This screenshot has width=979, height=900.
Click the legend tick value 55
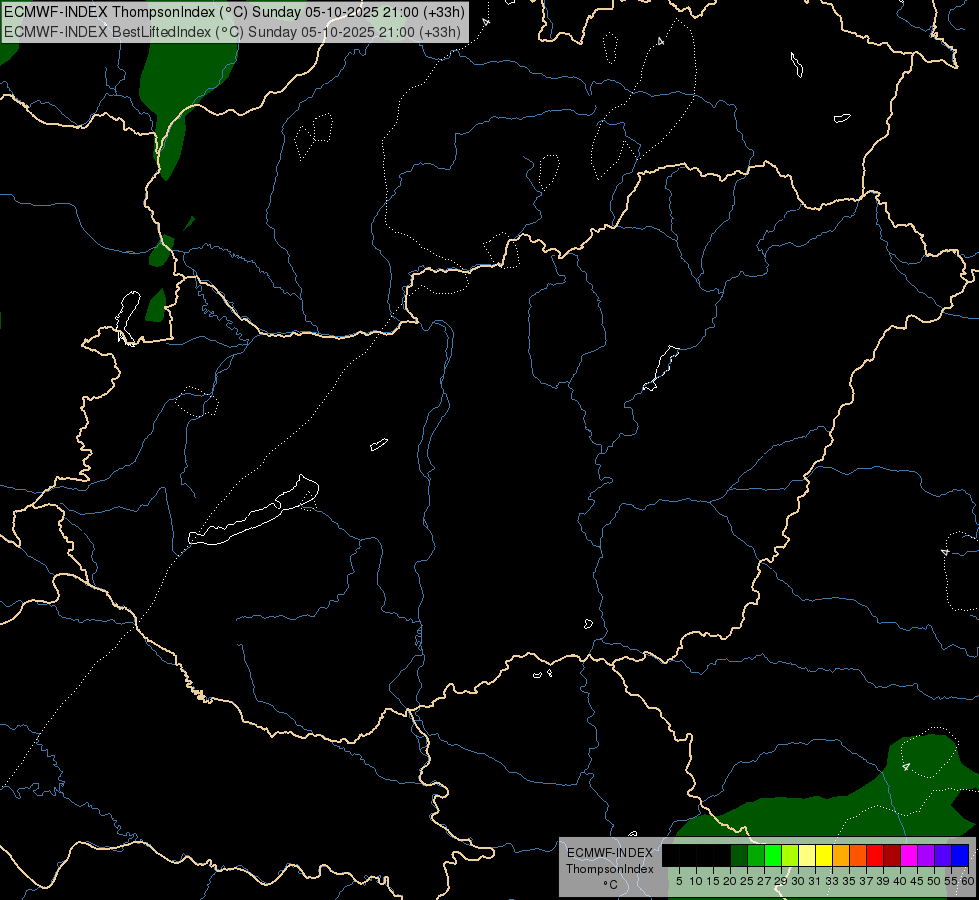951,881
